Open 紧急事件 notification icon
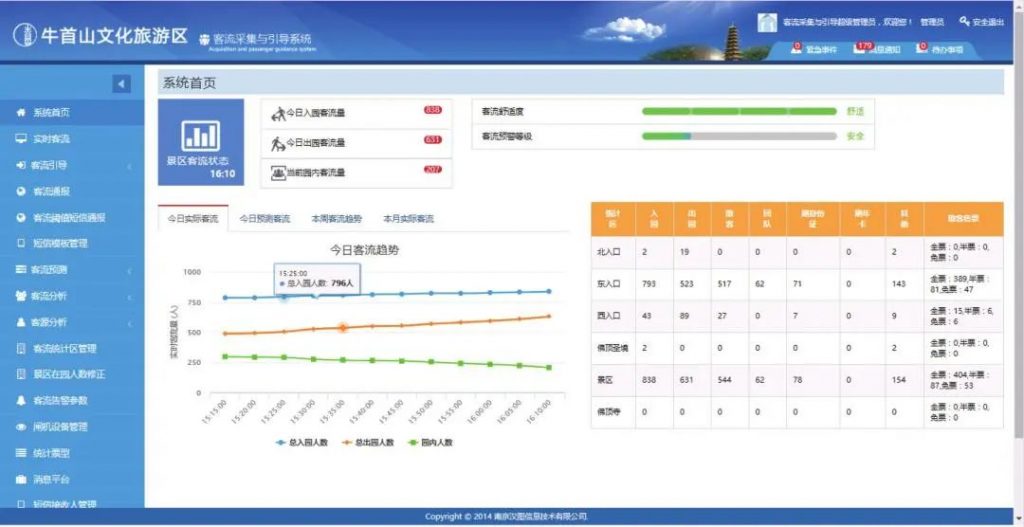This screenshot has width=1024, height=527. tap(797, 48)
